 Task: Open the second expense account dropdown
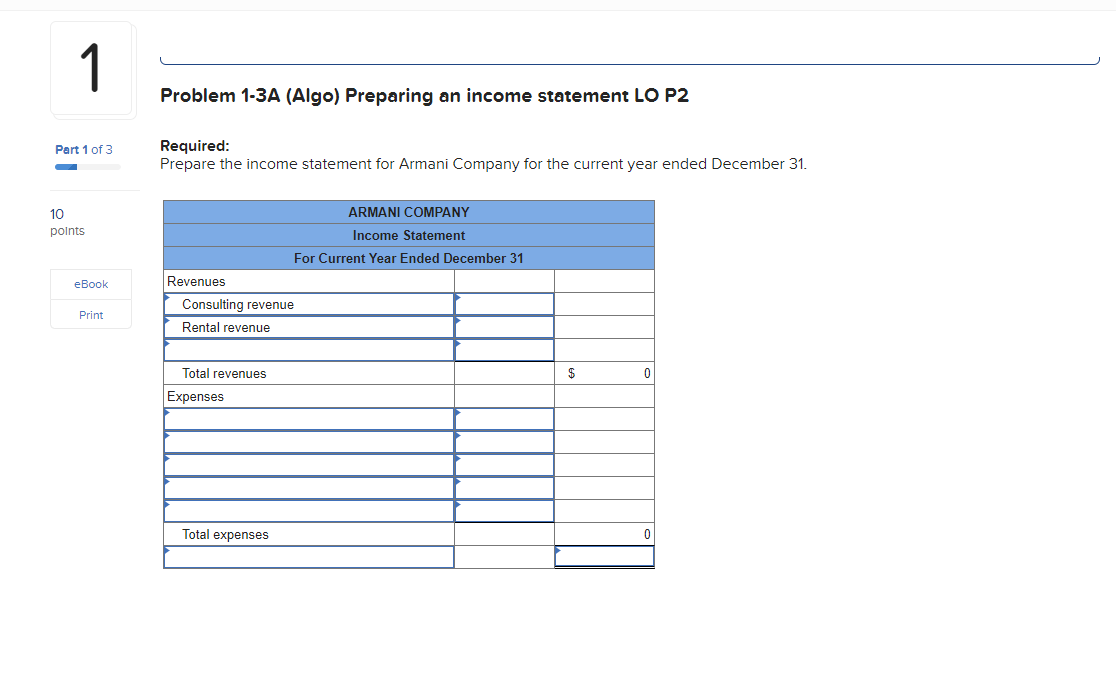click(307, 441)
